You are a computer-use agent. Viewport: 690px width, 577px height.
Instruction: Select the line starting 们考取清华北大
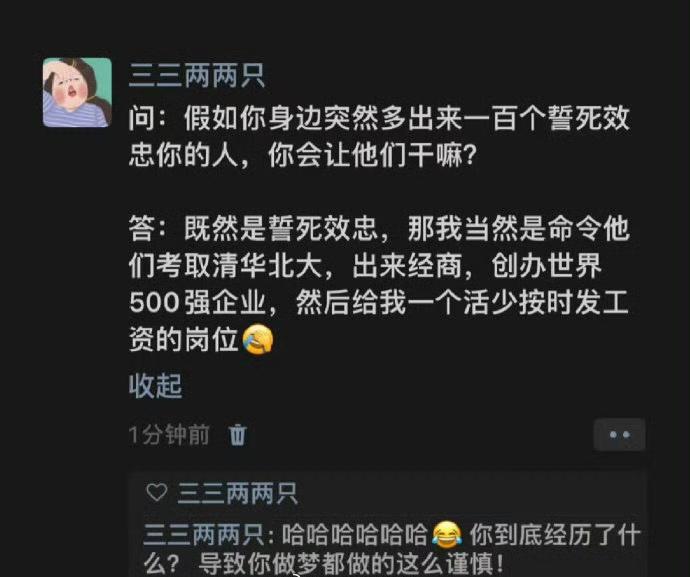click(365, 265)
